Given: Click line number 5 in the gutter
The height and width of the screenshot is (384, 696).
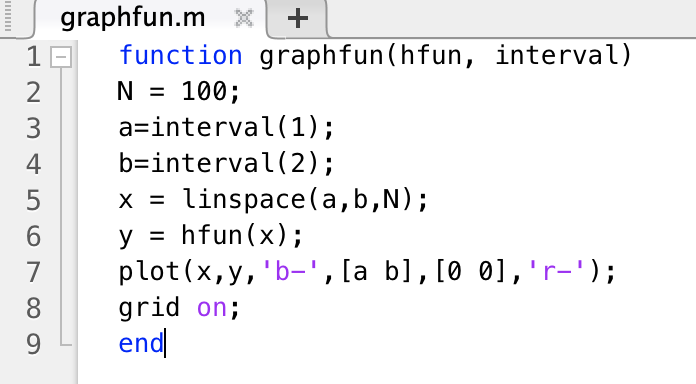Looking at the screenshot, I should (33, 200).
